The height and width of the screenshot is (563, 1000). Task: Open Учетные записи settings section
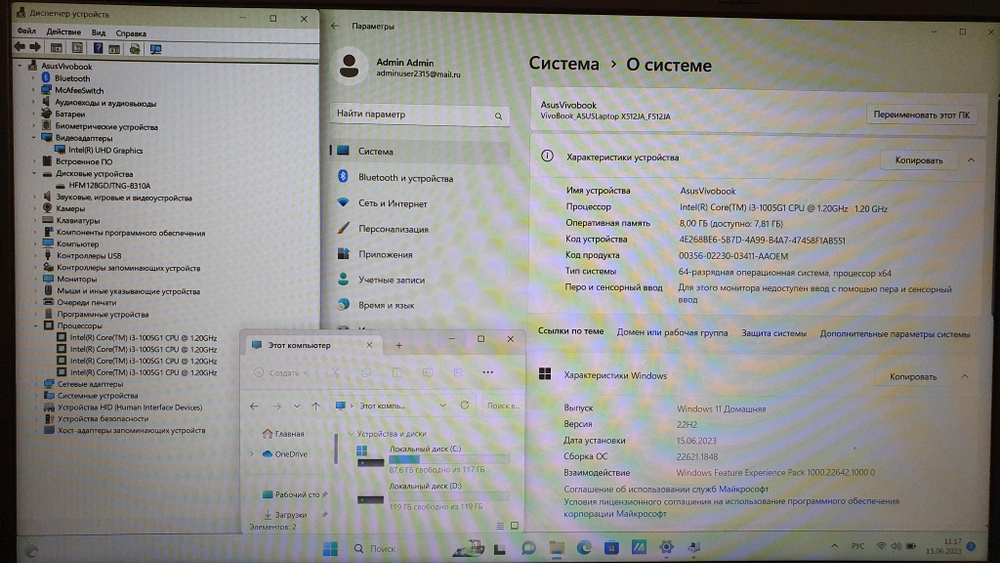pyautogui.click(x=391, y=280)
